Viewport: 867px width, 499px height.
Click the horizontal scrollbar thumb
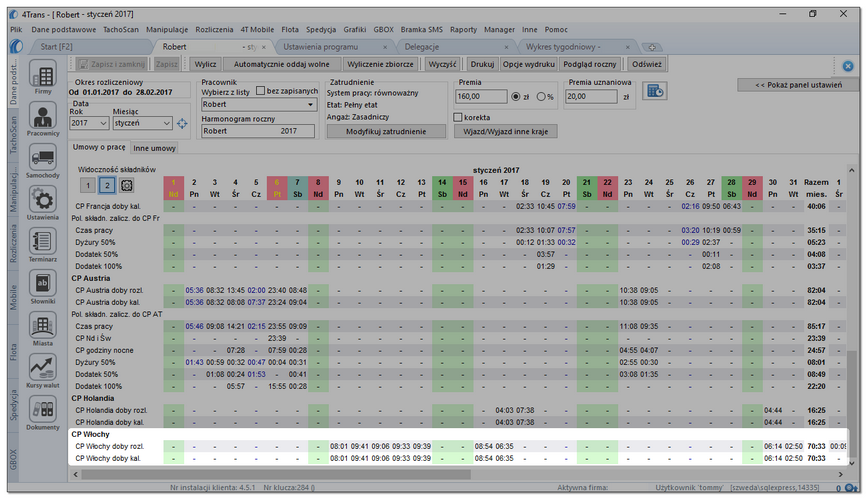pos(276,474)
